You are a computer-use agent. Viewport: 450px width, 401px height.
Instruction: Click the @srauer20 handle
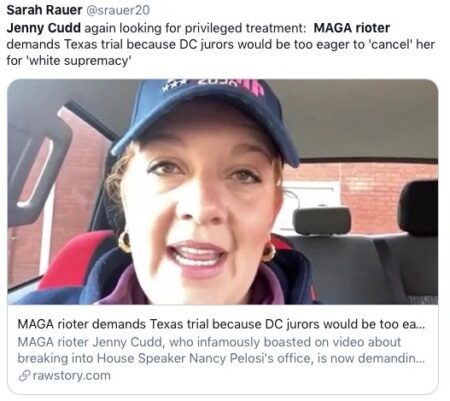point(118,10)
